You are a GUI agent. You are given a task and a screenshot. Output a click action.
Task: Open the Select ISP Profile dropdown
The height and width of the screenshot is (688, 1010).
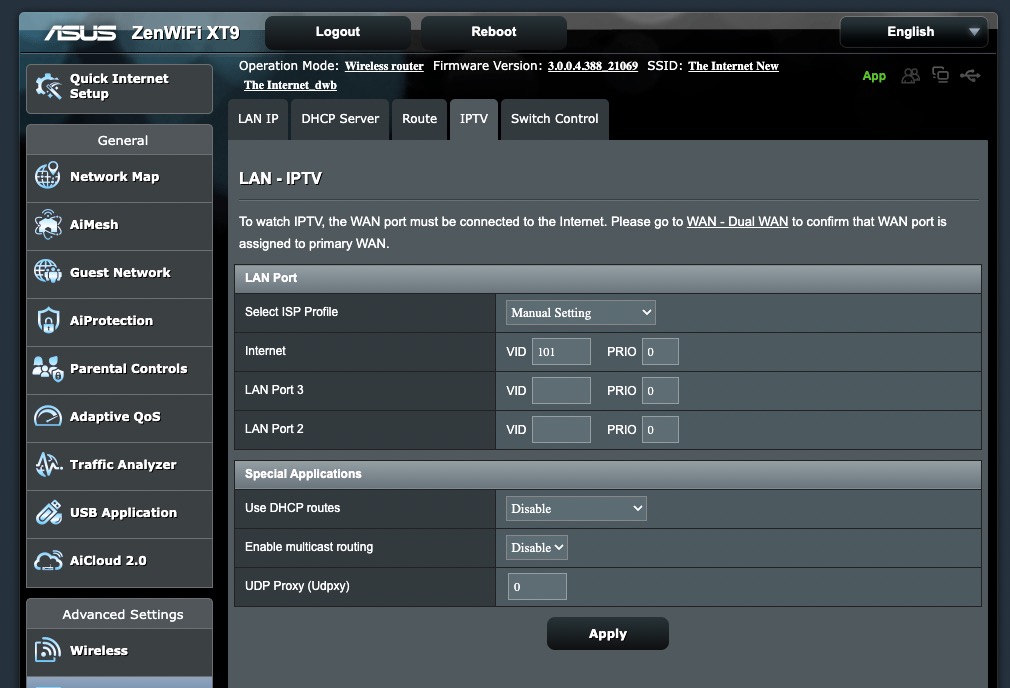tap(580, 312)
